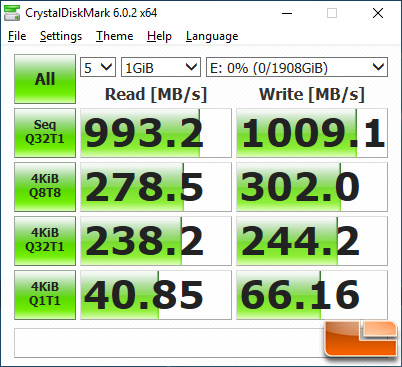The image size is (402, 367).
Task: Click the Read [MB/s] column header
Action: point(156,94)
